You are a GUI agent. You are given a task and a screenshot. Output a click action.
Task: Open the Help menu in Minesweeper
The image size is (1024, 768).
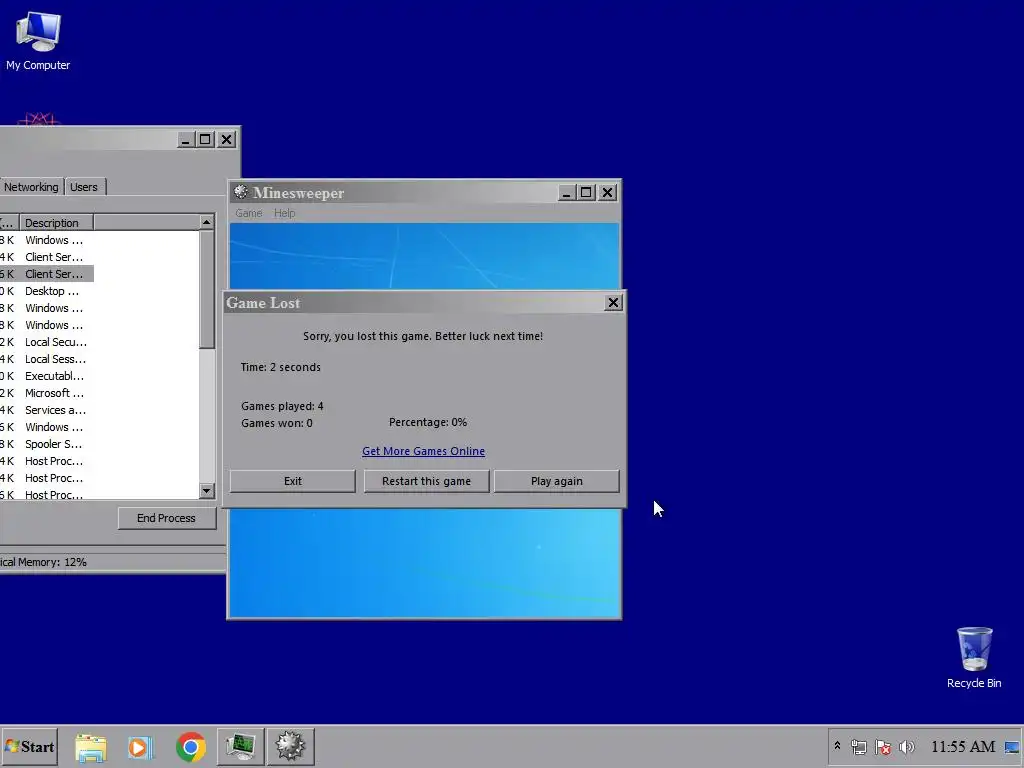[x=284, y=213]
